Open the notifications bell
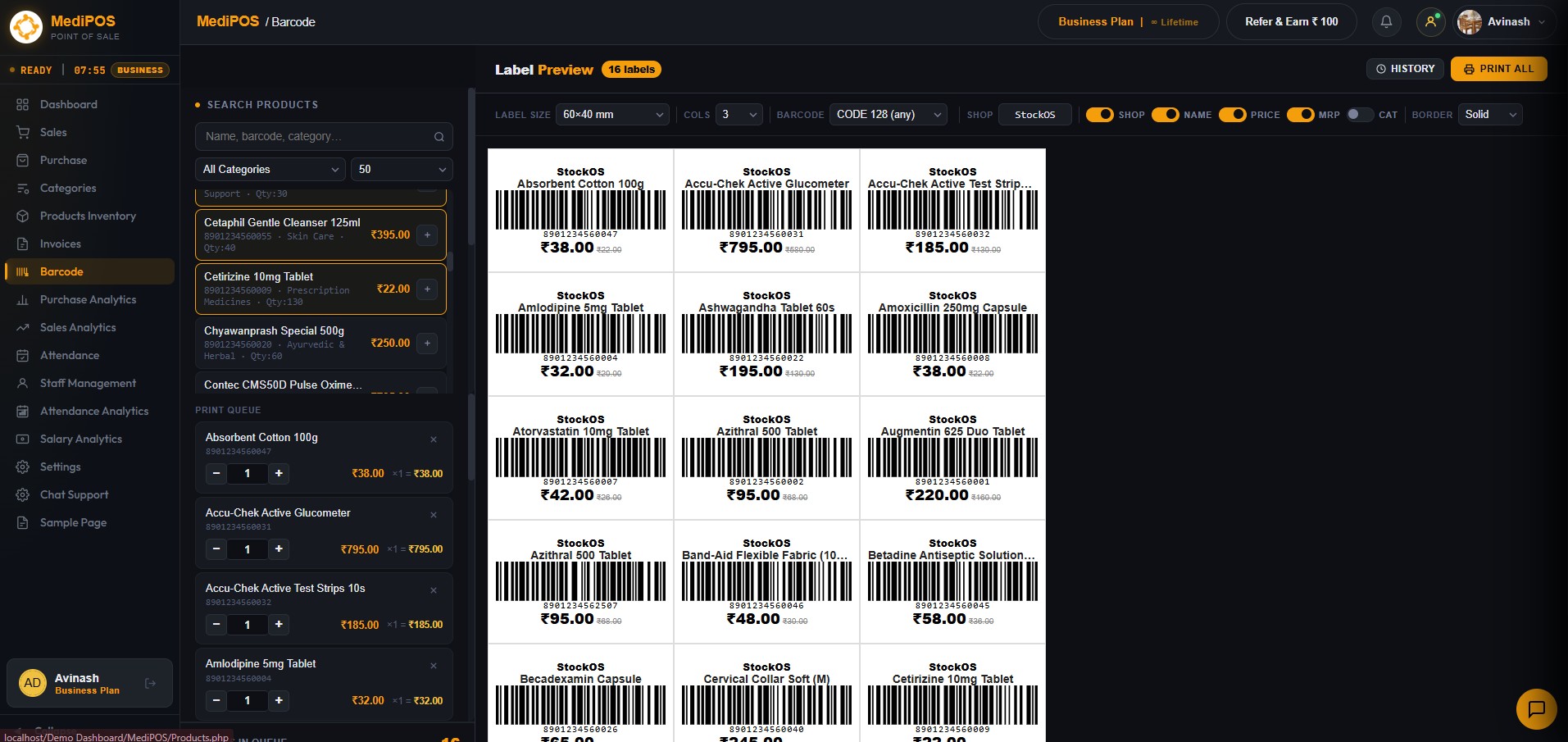1568x742 pixels. [1386, 22]
